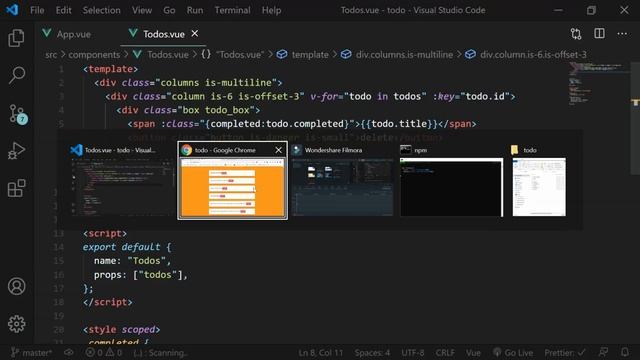This screenshot has height=360, width=640.
Task: Open the Run menu
Action: [195, 10]
